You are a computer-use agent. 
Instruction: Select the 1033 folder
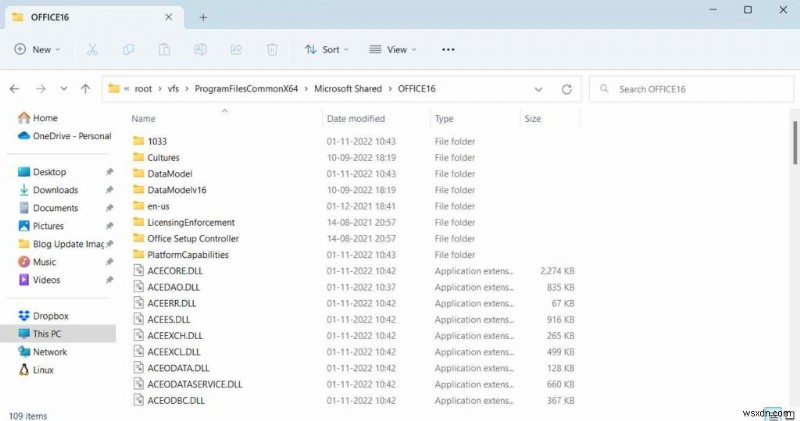click(x=353, y=141)
